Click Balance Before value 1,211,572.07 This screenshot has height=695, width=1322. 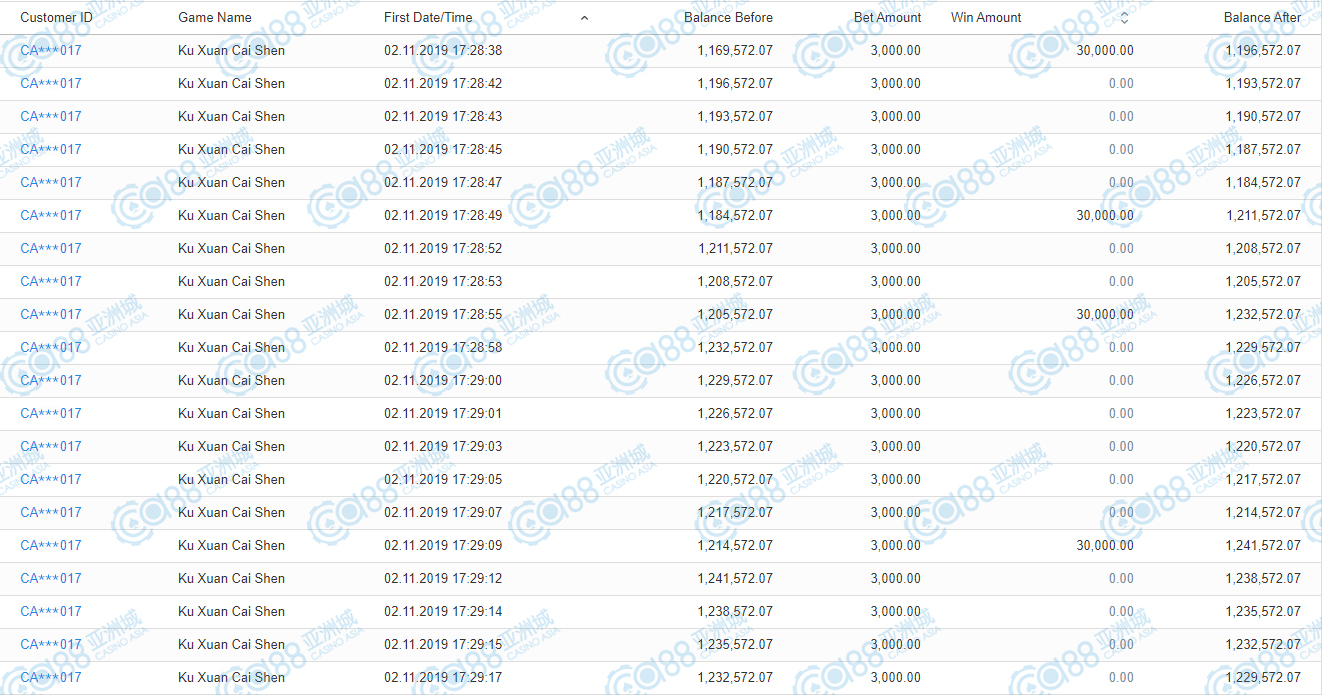(x=735, y=248)
